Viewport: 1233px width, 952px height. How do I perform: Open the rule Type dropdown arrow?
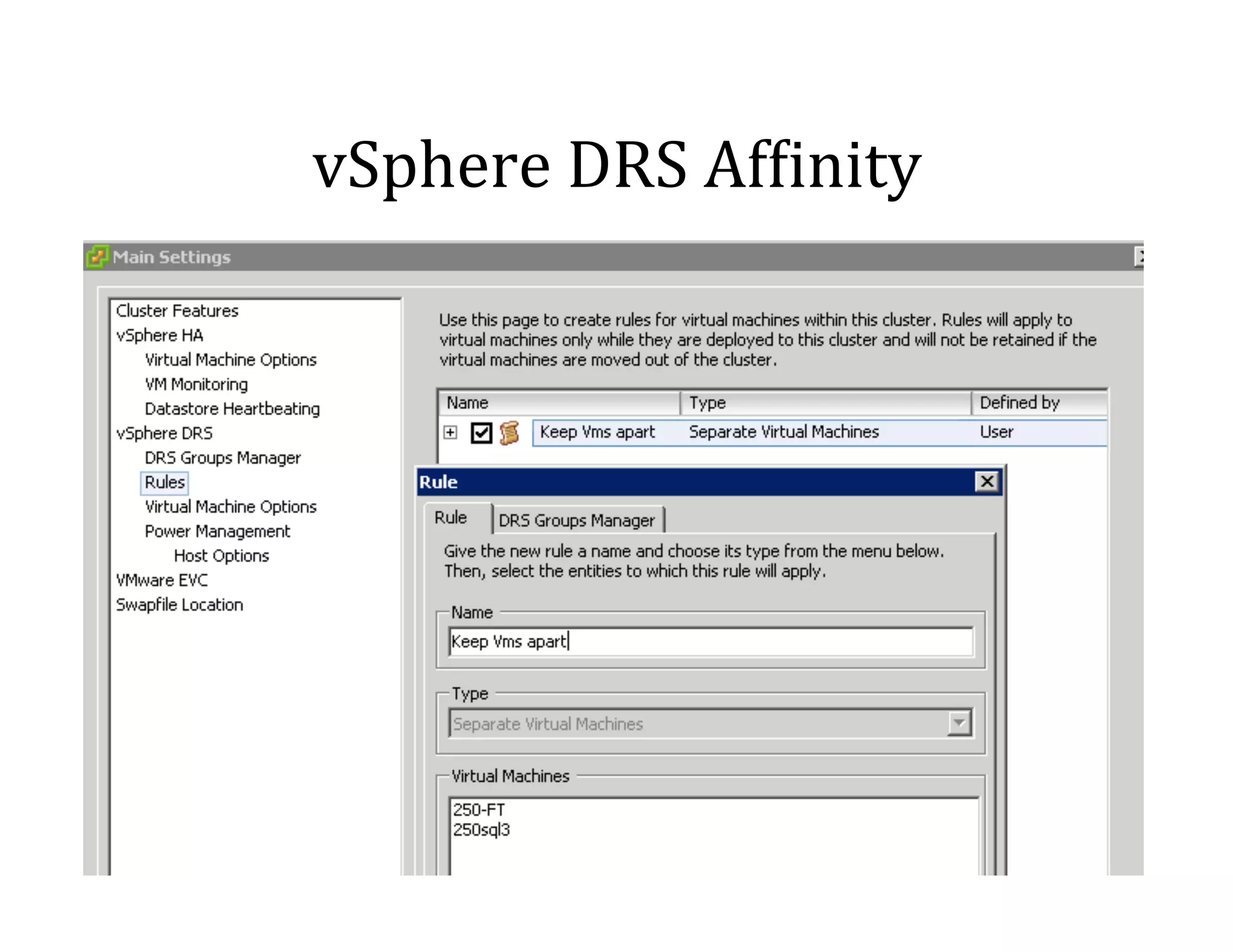coord(959,723)
